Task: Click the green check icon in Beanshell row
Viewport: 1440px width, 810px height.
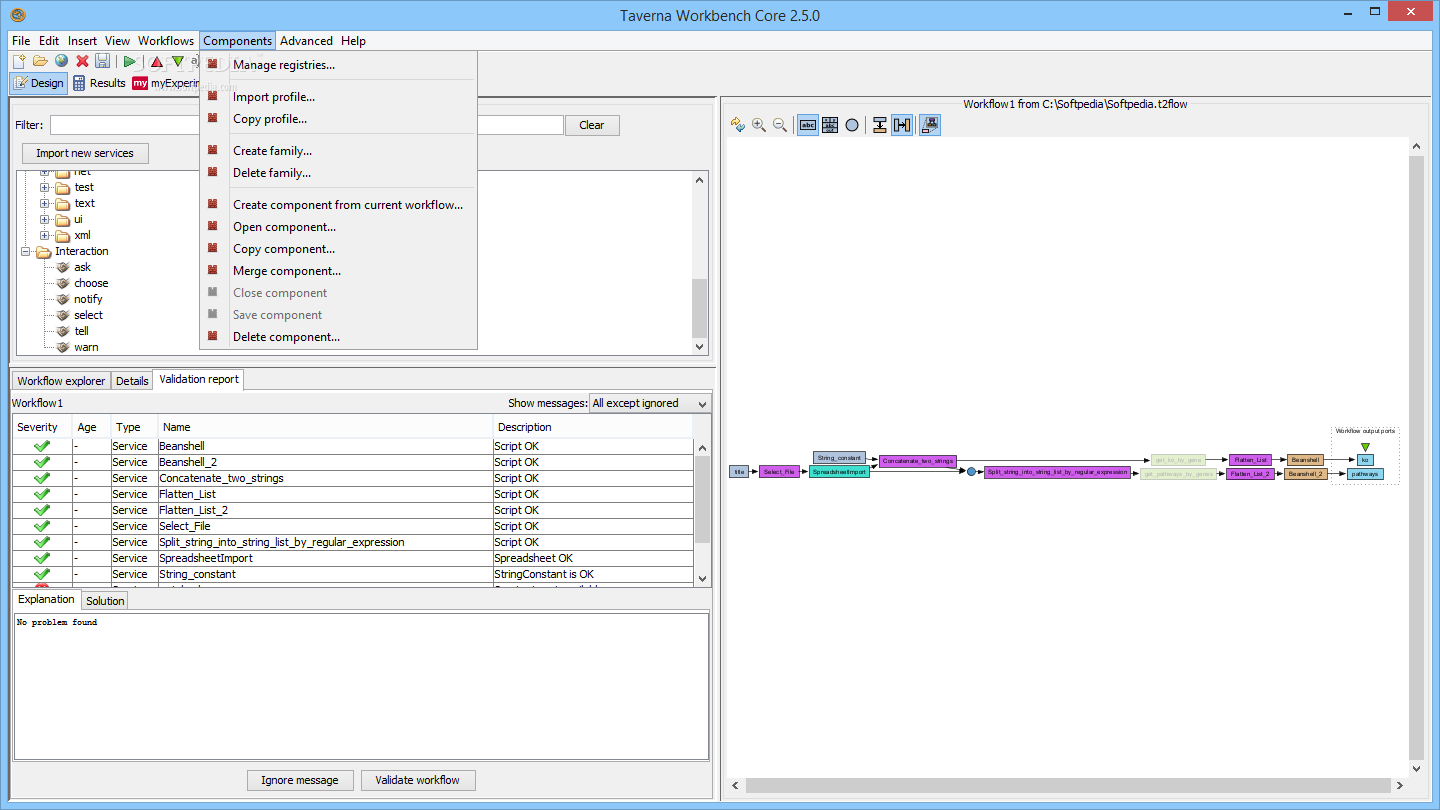Action: pos(42,446)
